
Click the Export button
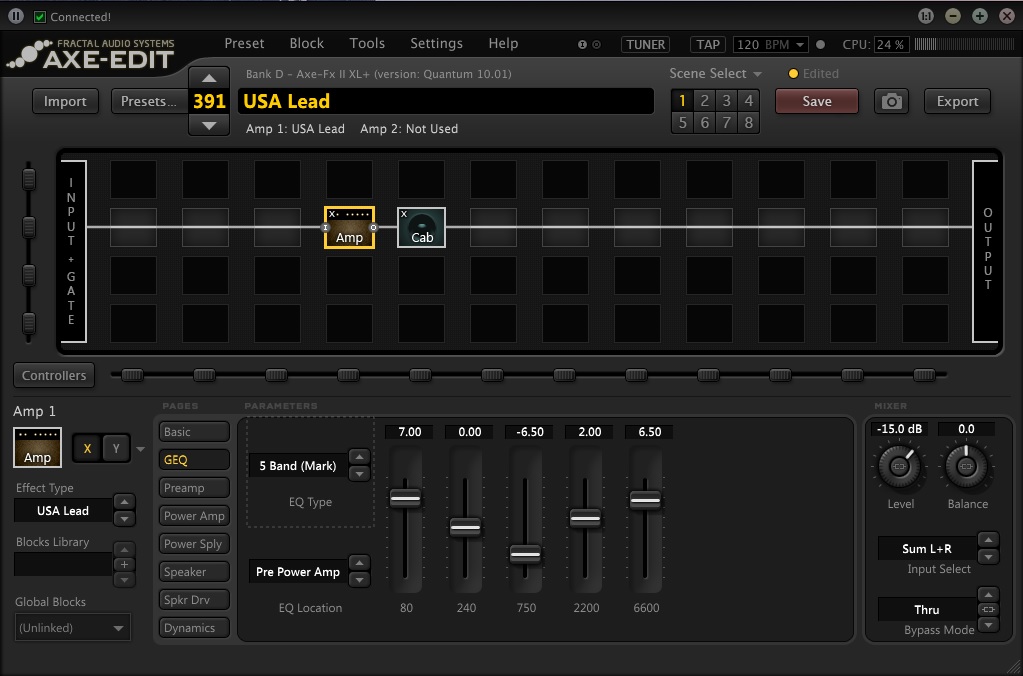pyautogui.click(x=957, y=101)
